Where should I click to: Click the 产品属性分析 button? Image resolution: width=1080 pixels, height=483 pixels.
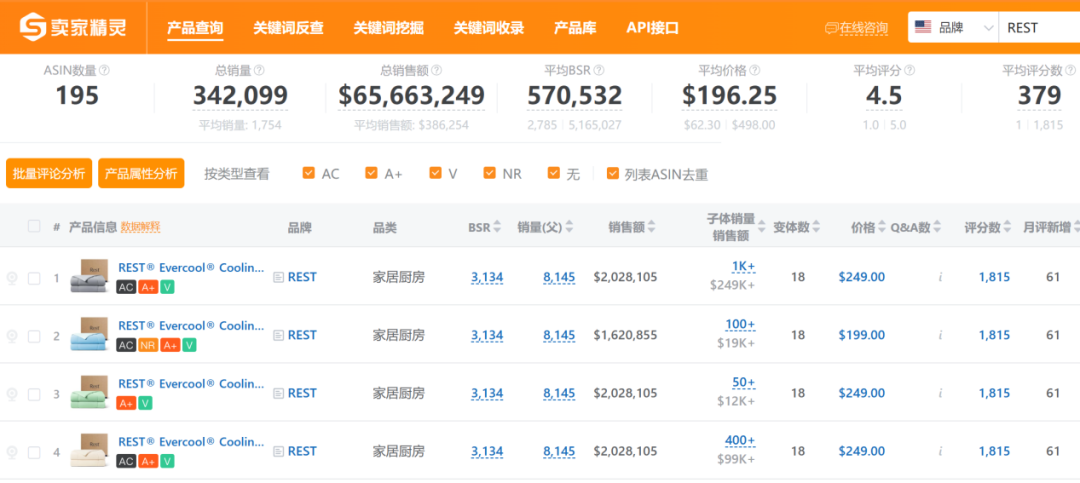pyautogui.click(x=141, y=173)
